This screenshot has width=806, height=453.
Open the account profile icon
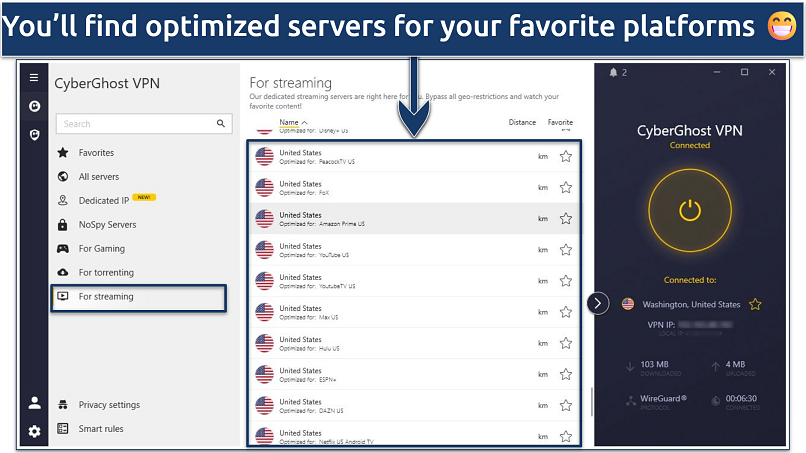pos(34,403)
